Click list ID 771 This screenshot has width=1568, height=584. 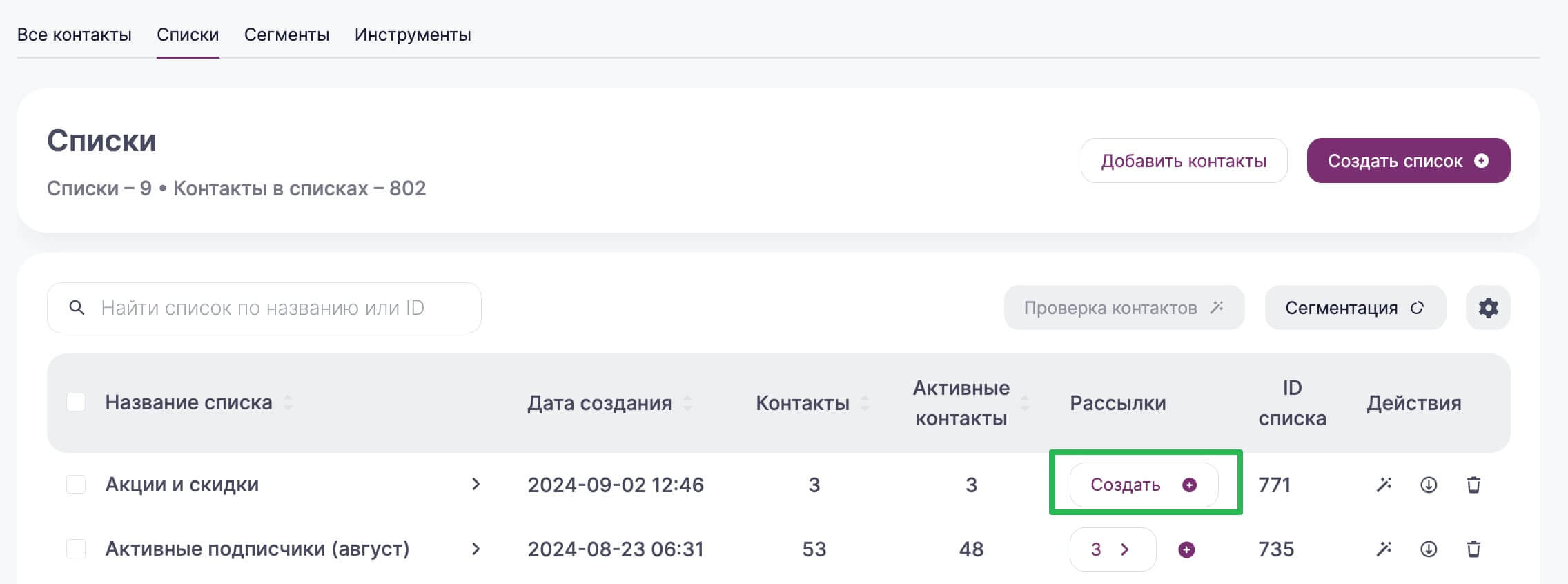click(1275, 485)
